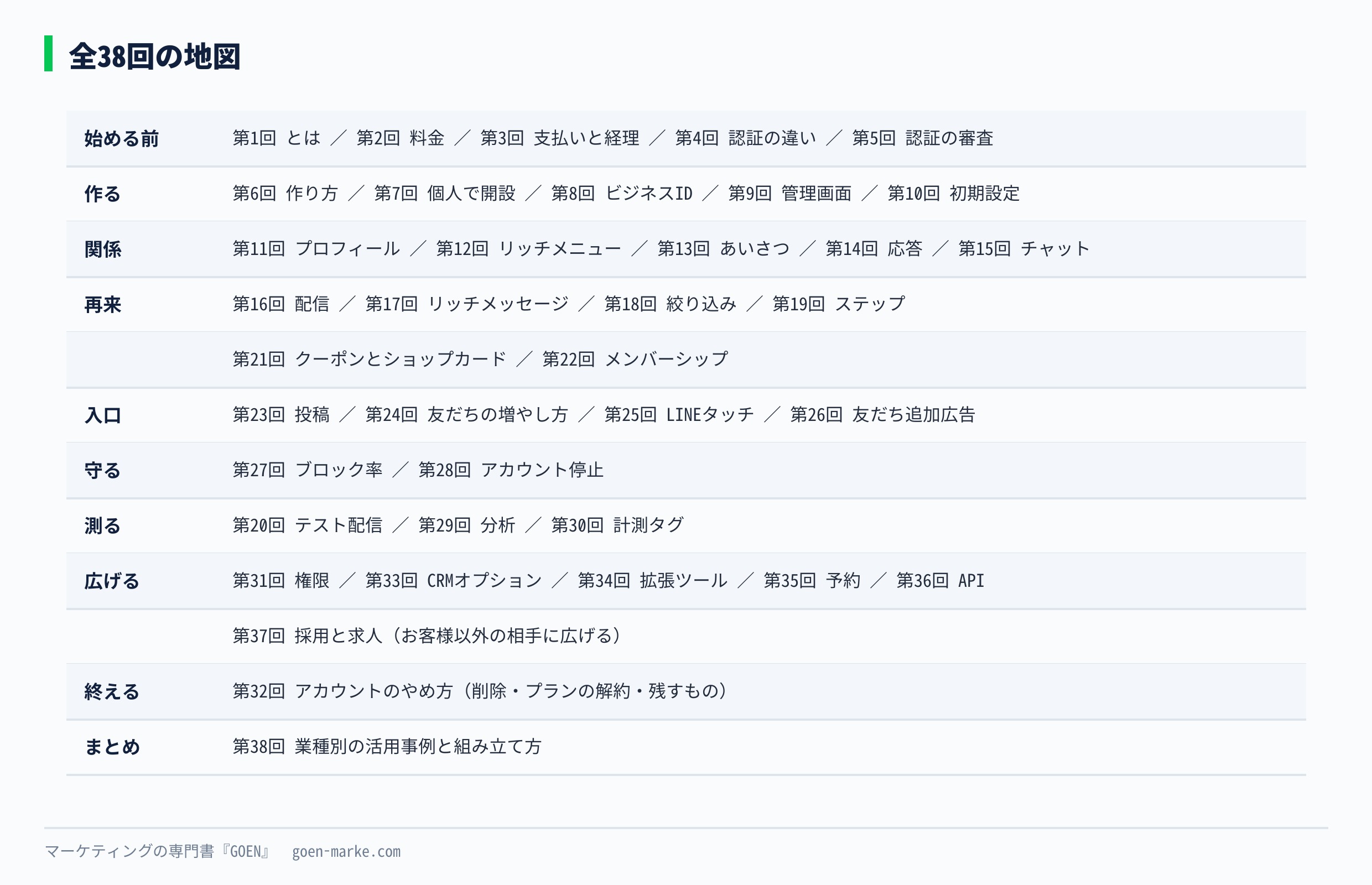This screenshot has width=1372, height=885.
Task: Select 第16回 配信 entry
Action: pyautogui.click(x=281, y=304)
